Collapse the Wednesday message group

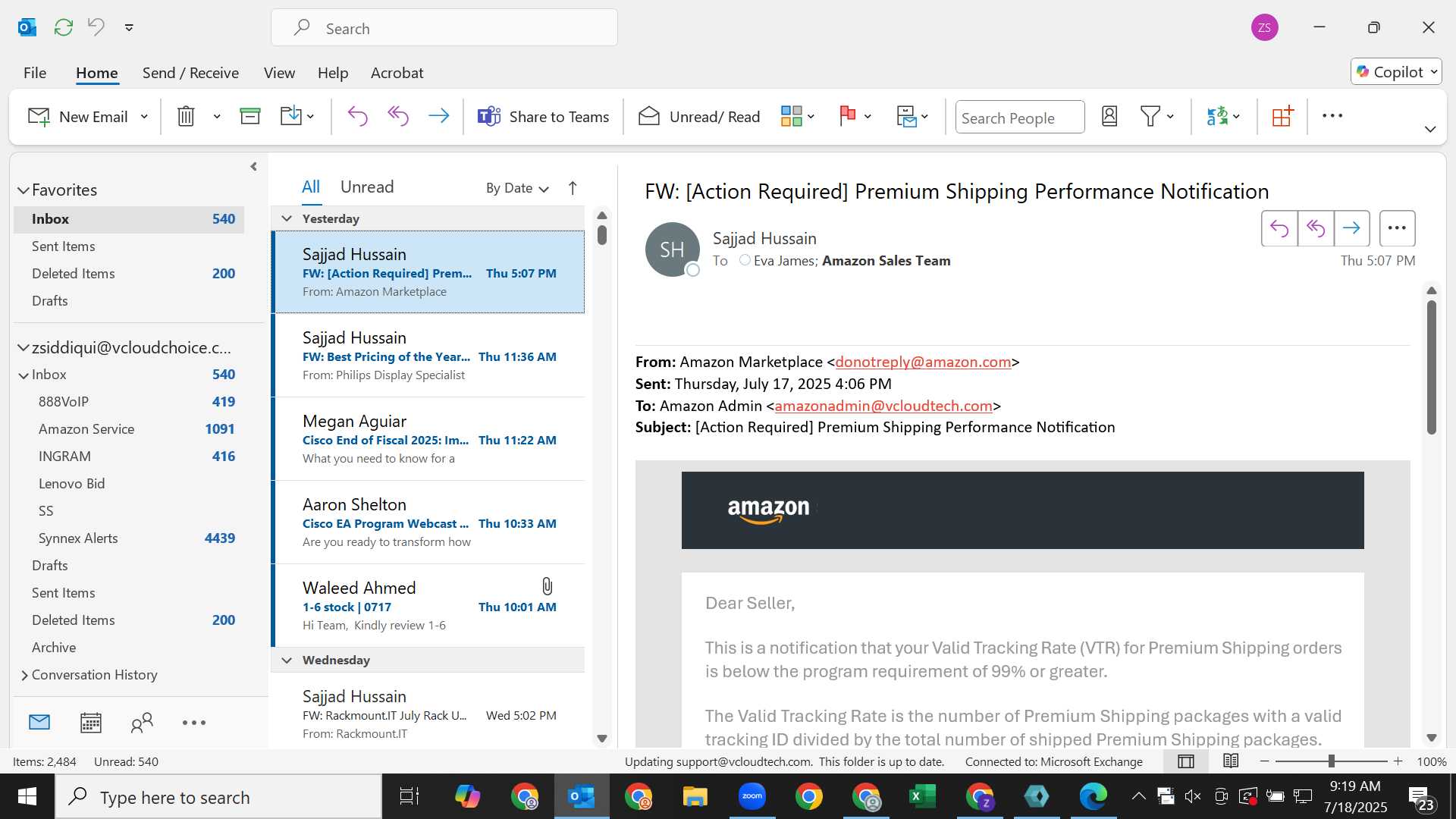287,660
